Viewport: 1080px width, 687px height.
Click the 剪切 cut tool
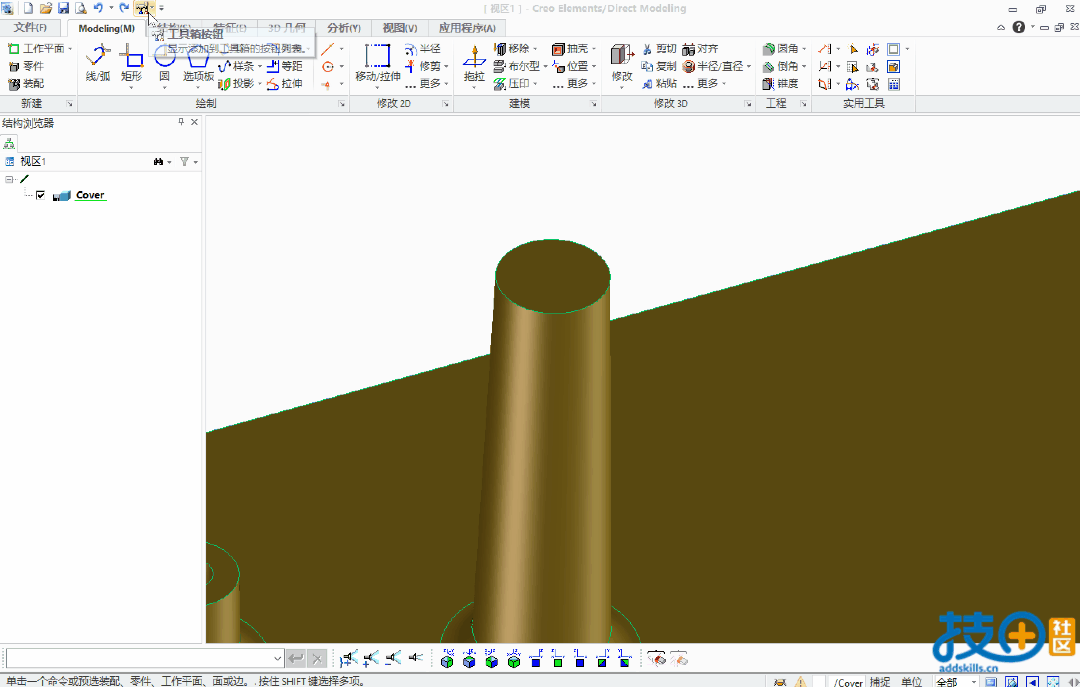pyautogui.click(x=659, y=49)
